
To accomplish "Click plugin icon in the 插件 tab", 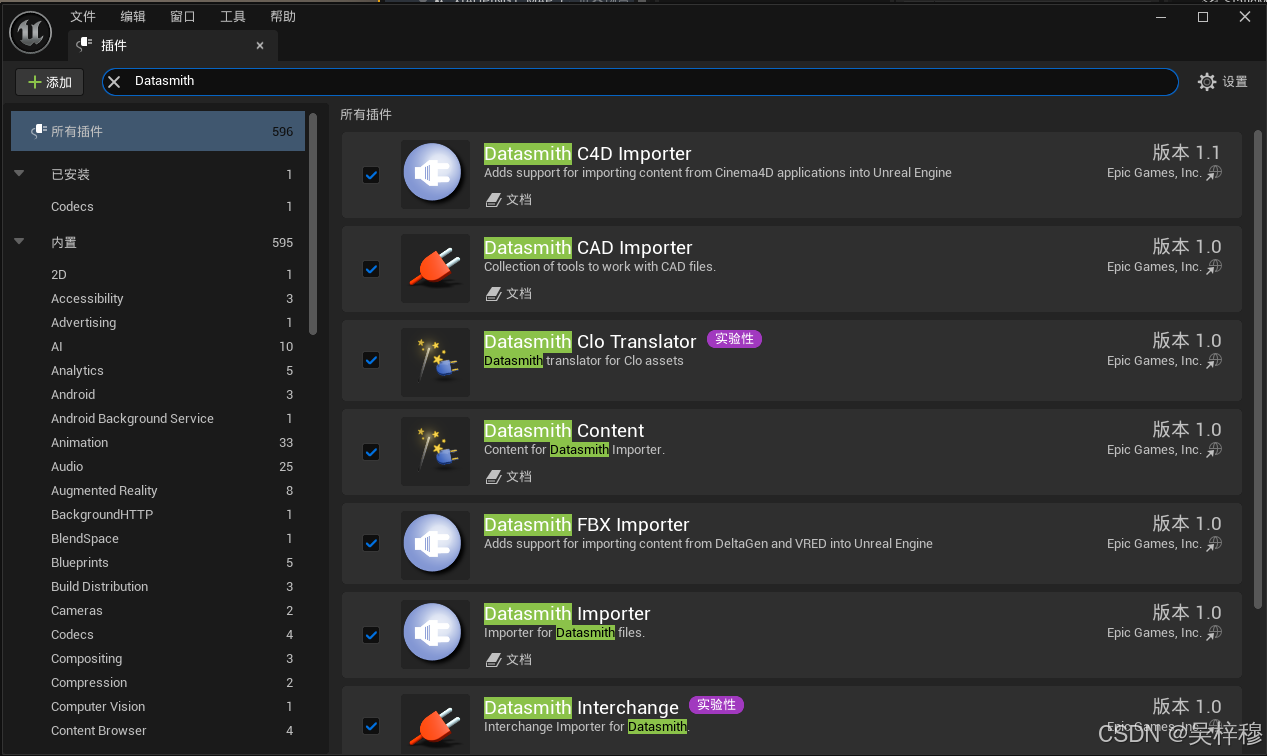I will pos(85,45).
